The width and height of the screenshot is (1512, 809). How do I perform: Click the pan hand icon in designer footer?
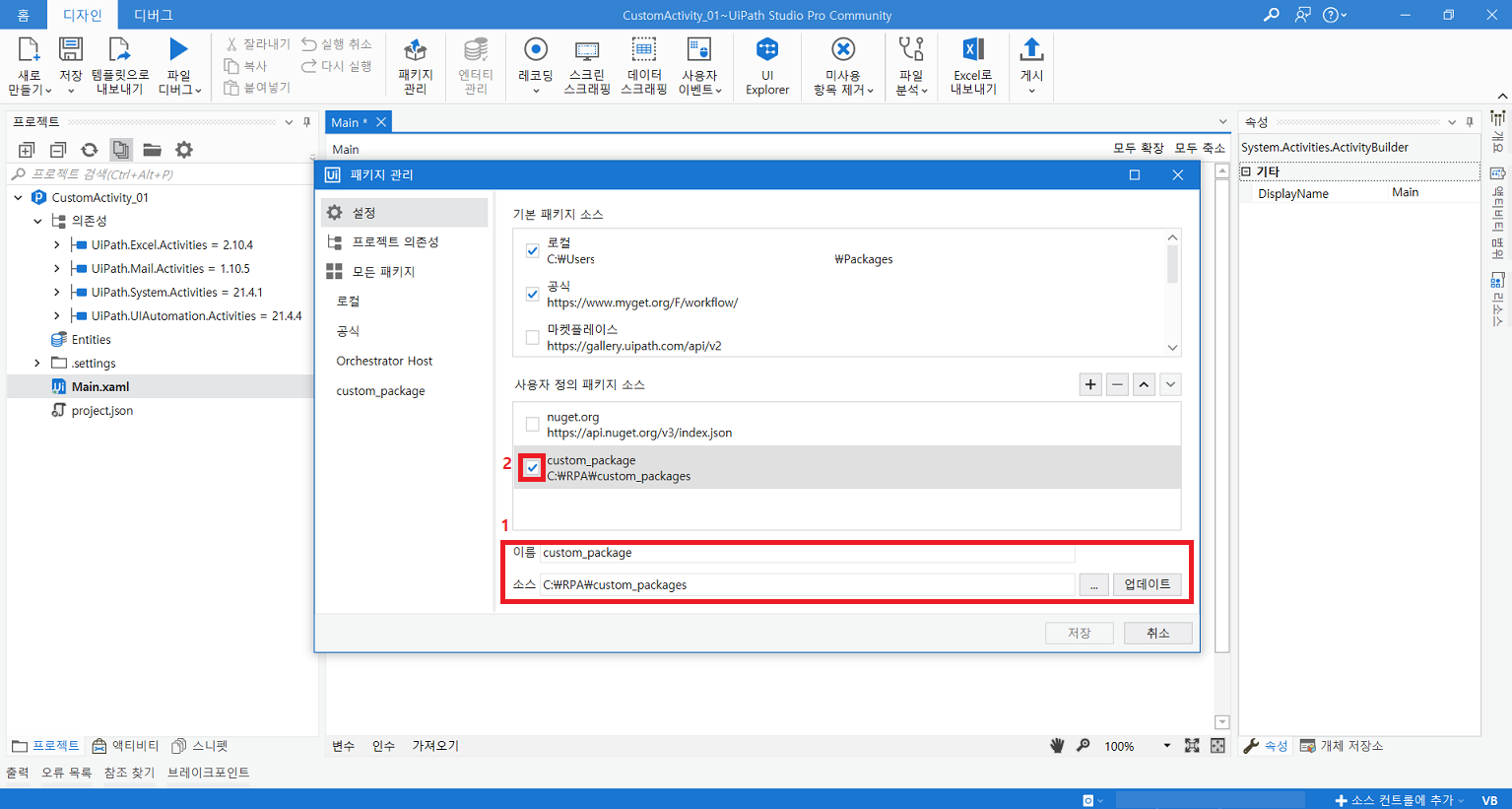[1057, 746]
